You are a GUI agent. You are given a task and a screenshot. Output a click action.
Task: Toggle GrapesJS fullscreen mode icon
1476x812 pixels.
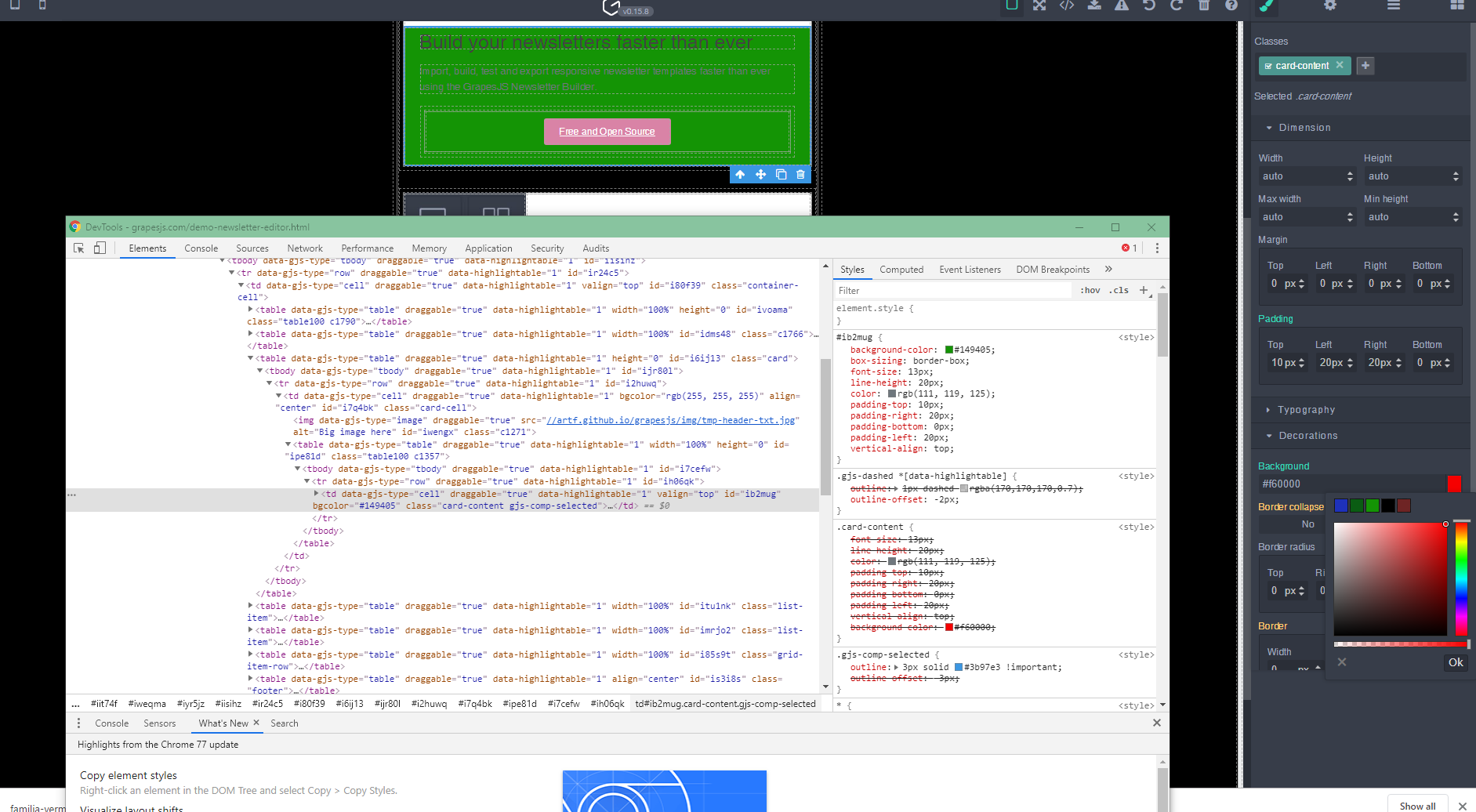click(x=1039, y=5)
